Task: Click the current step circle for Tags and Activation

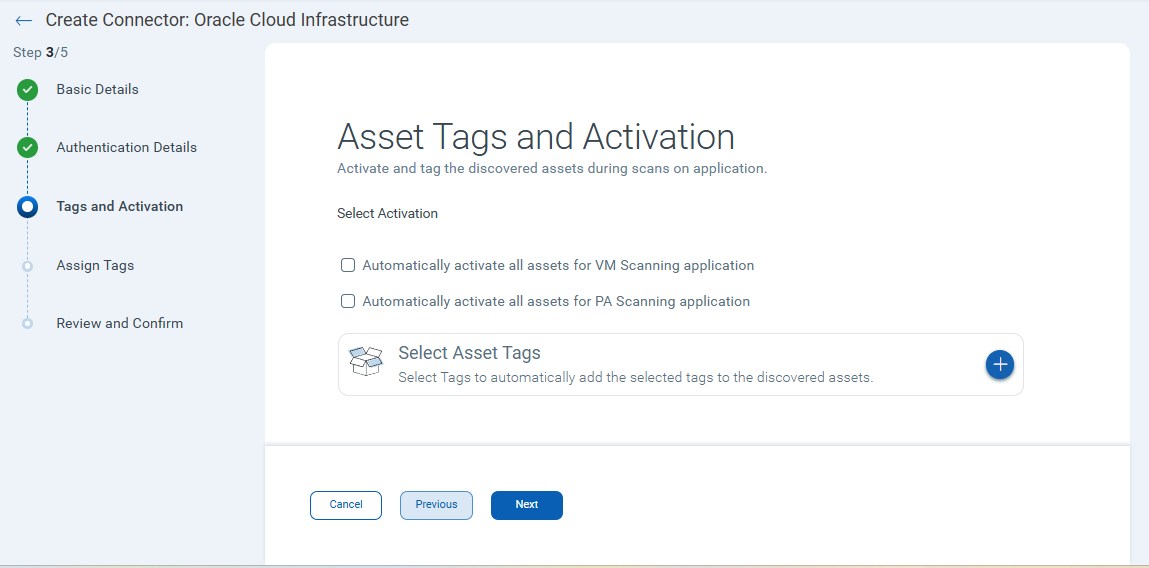Action: click(27, 207)
